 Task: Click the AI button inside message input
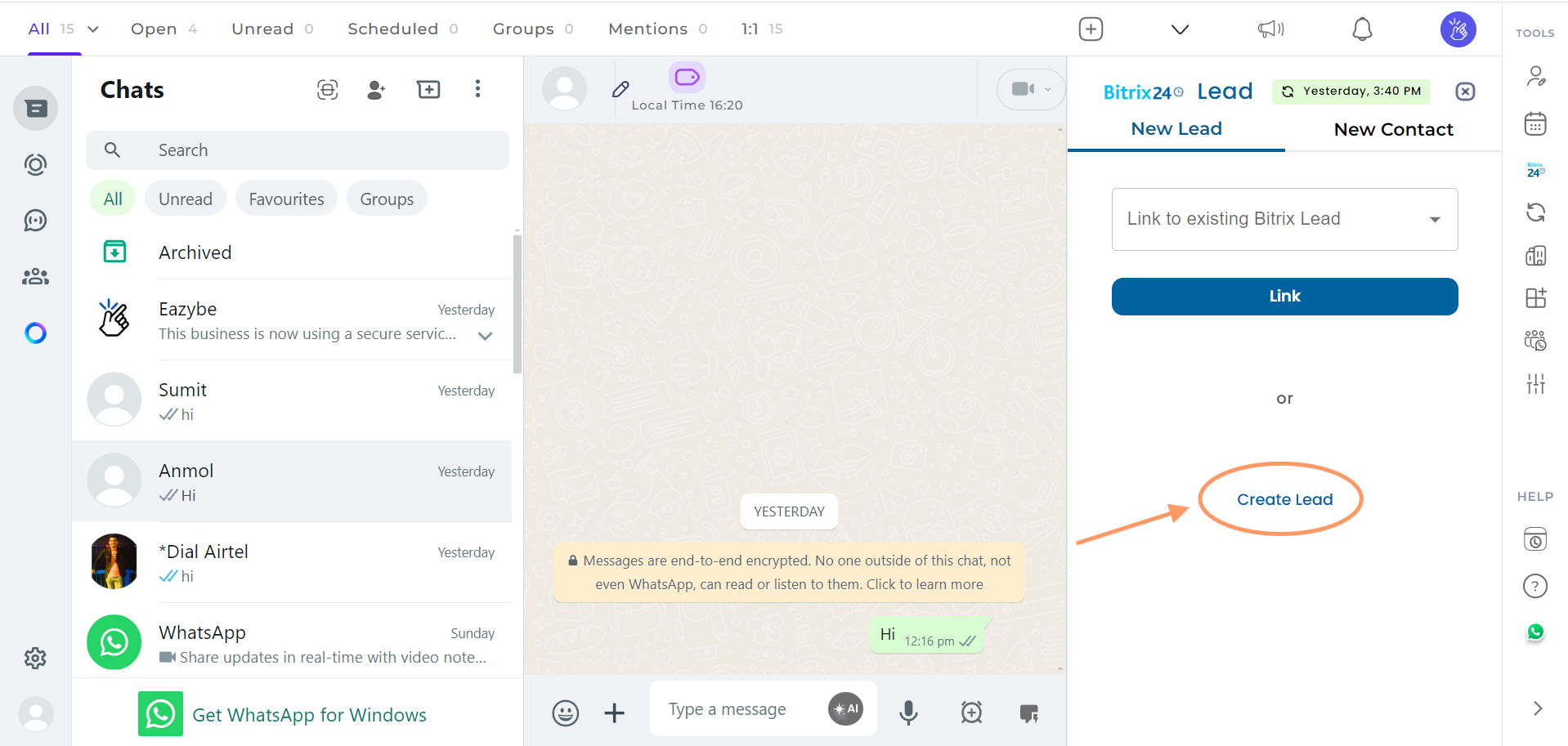click(x=845, y=708)
